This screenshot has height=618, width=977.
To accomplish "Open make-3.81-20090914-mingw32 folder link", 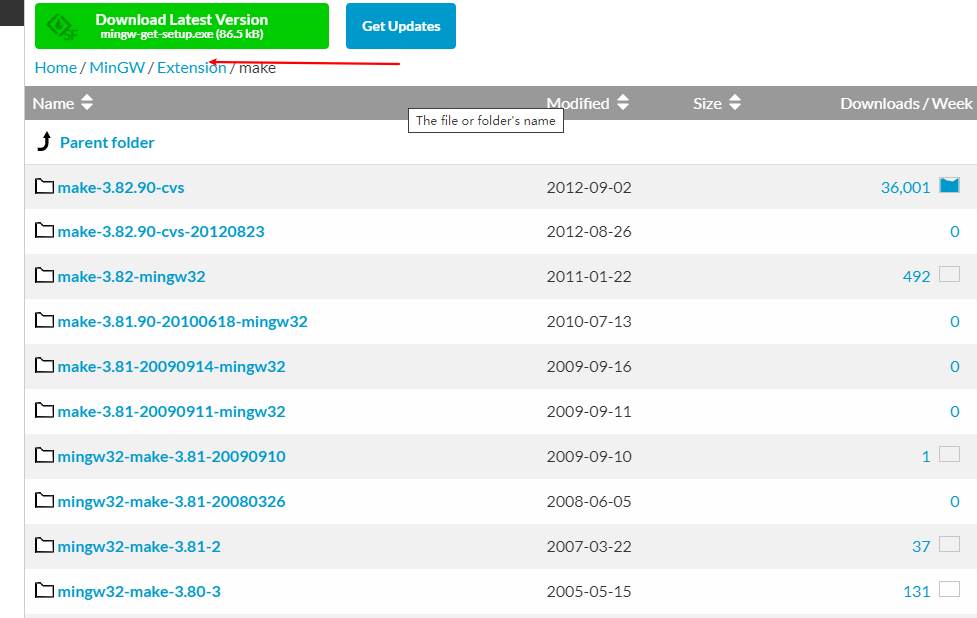I will (171, 366).
